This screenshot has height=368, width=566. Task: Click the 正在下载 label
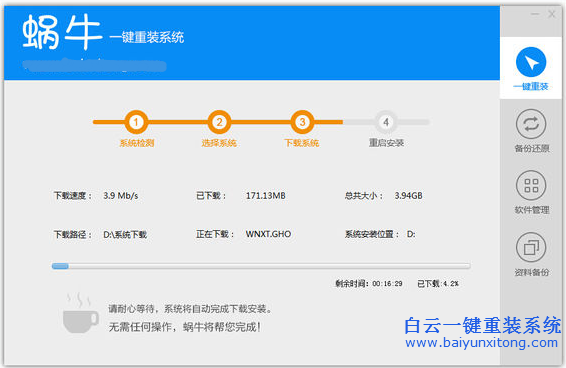pos(215,234)
